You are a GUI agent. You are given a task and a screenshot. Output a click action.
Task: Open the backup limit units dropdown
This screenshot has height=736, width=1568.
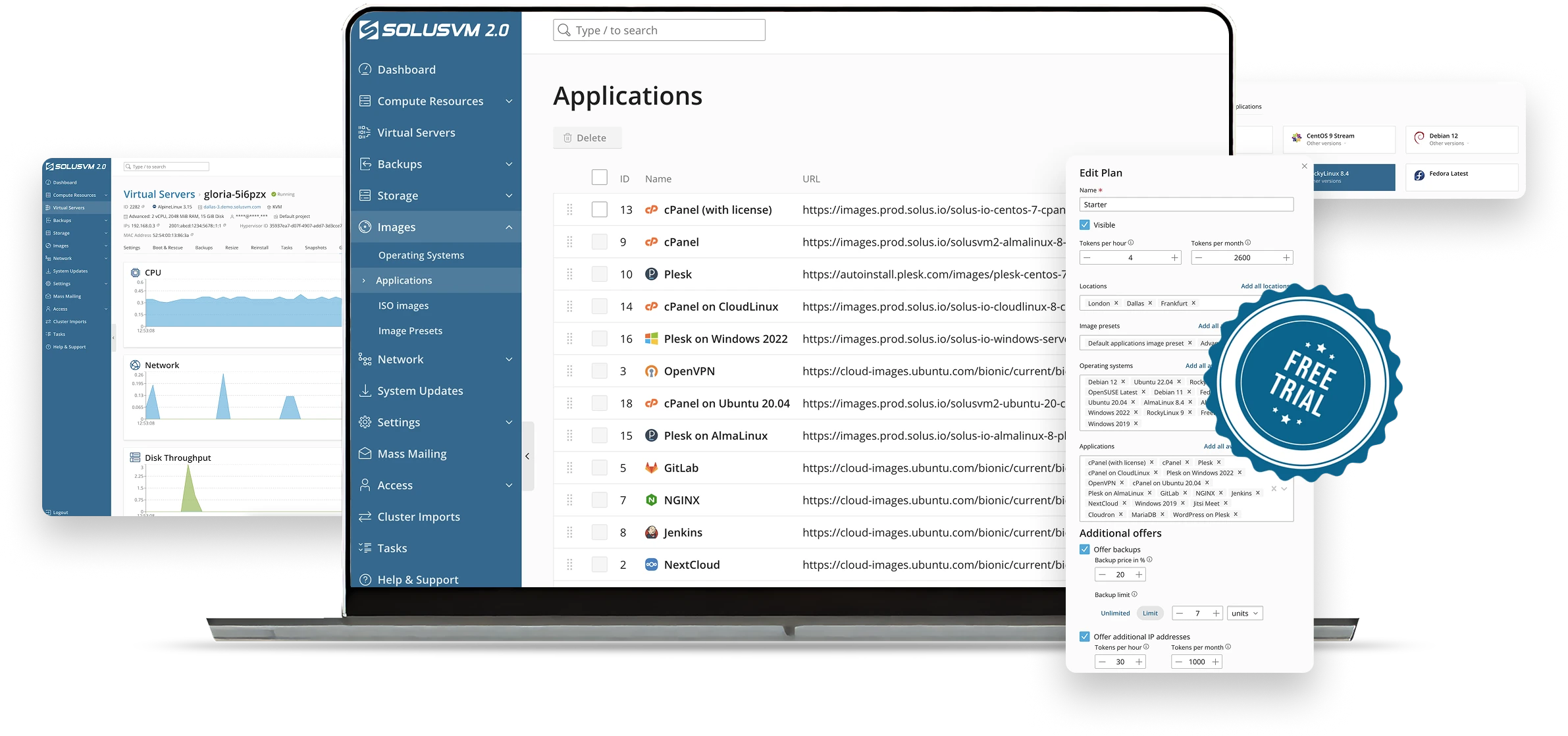tap(1245, 613)
